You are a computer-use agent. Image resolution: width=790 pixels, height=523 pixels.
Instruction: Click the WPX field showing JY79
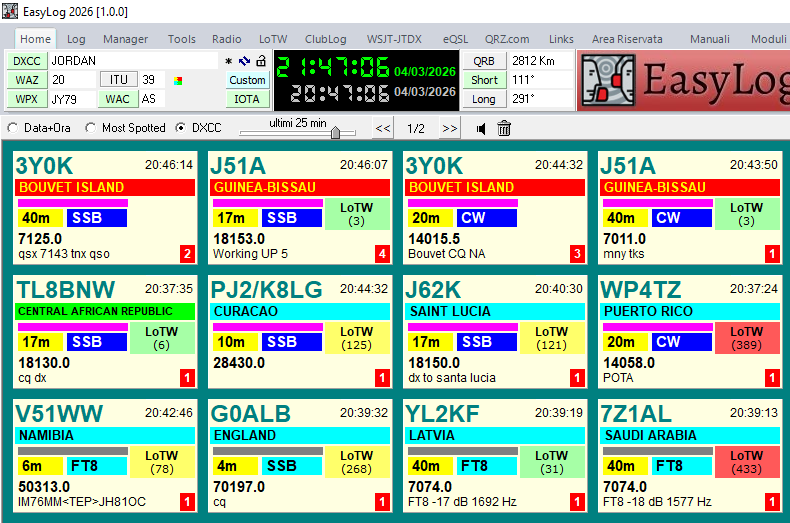pyautogui.click(x=73, y=99)
